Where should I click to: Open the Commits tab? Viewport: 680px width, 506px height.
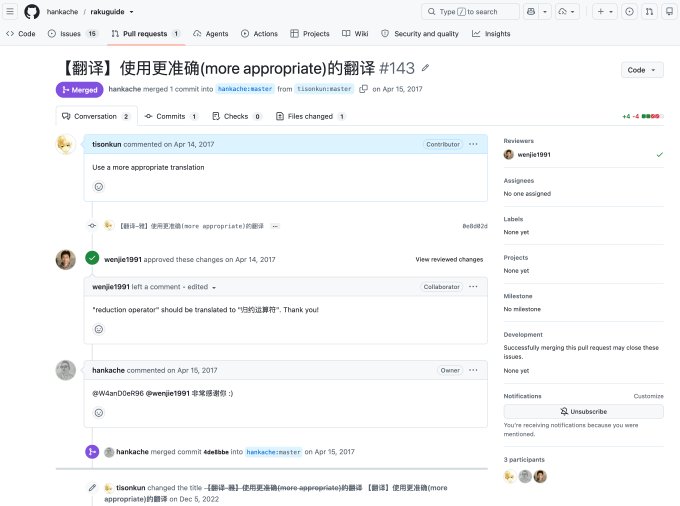[x=171, y=116]
